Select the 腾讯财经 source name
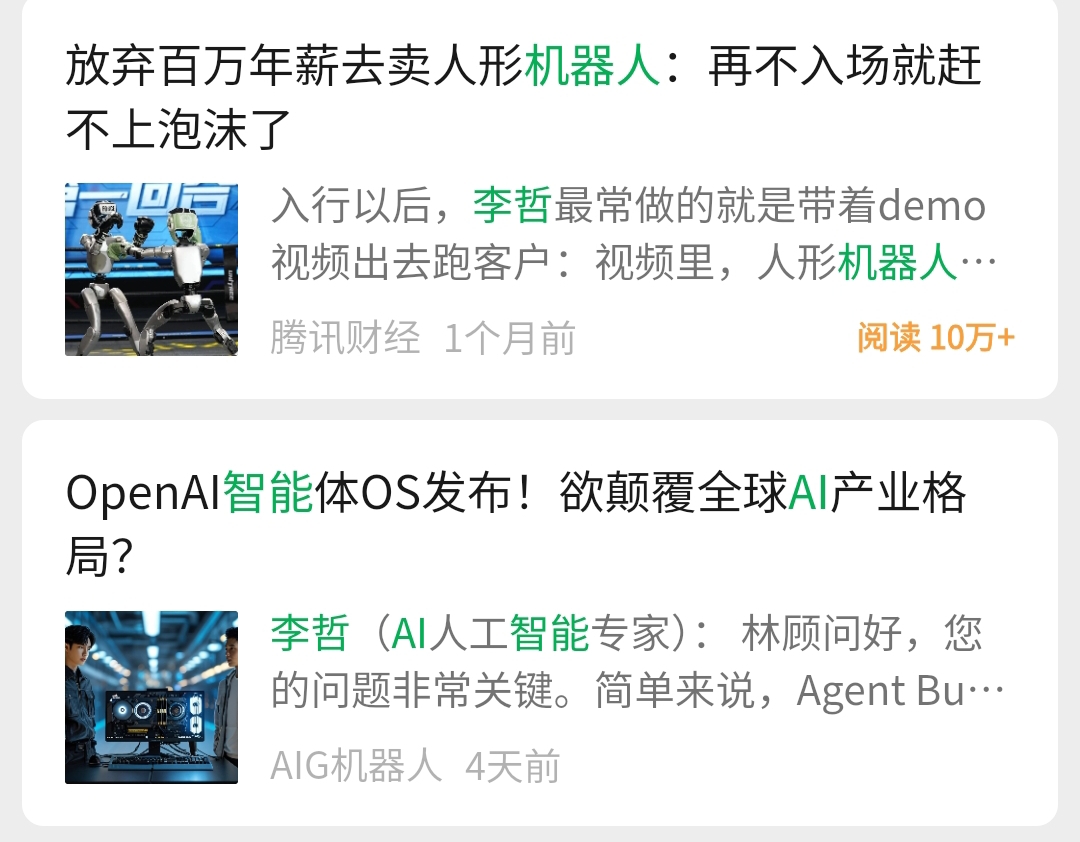The image size is (1080, 842). click(x=345, y=338)
